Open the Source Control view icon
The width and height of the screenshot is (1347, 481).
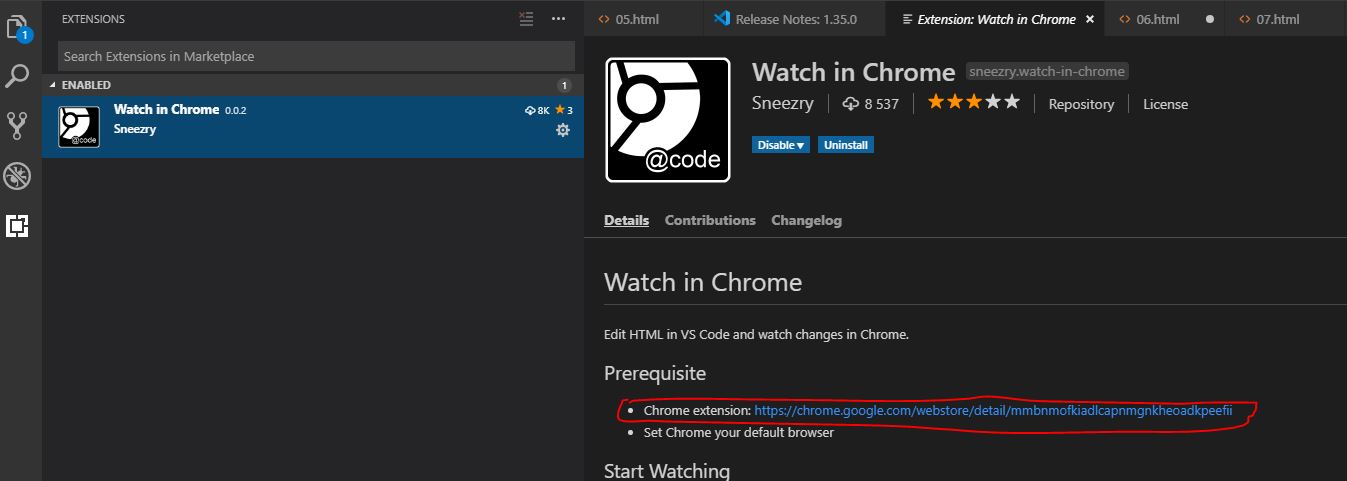(x=18, y=125)
